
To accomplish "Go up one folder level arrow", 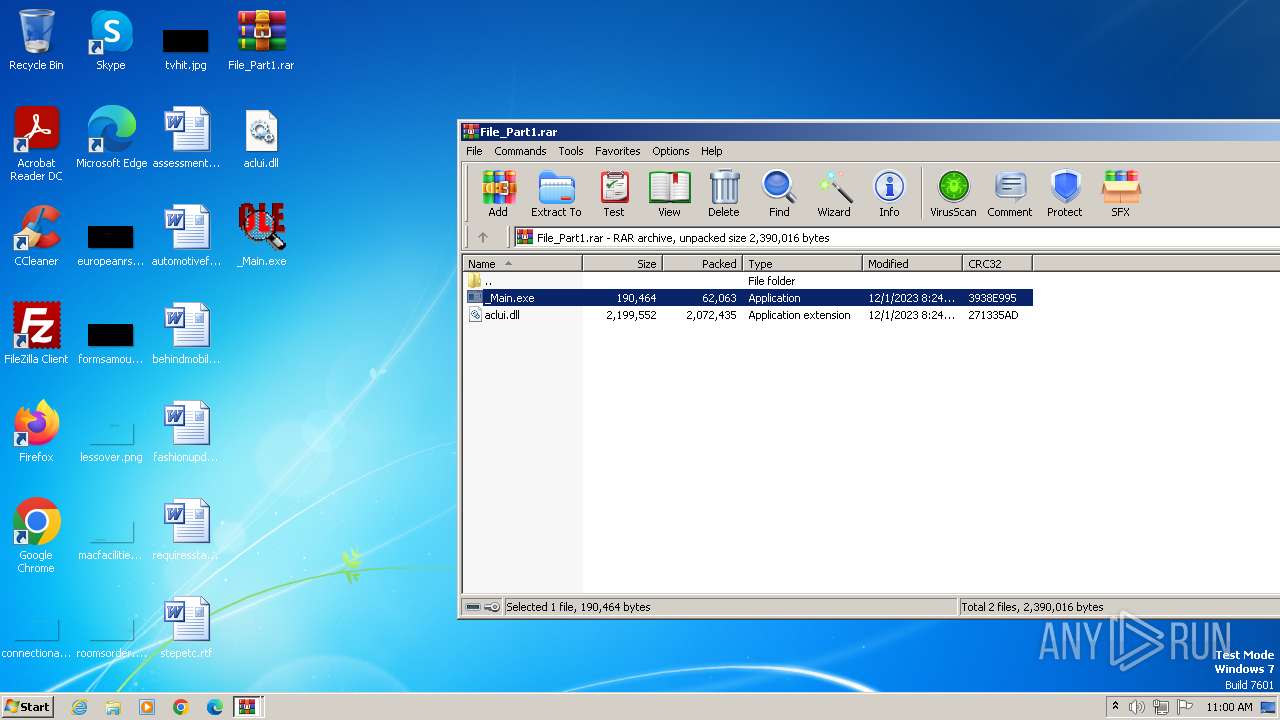I will tap(483, 238).
